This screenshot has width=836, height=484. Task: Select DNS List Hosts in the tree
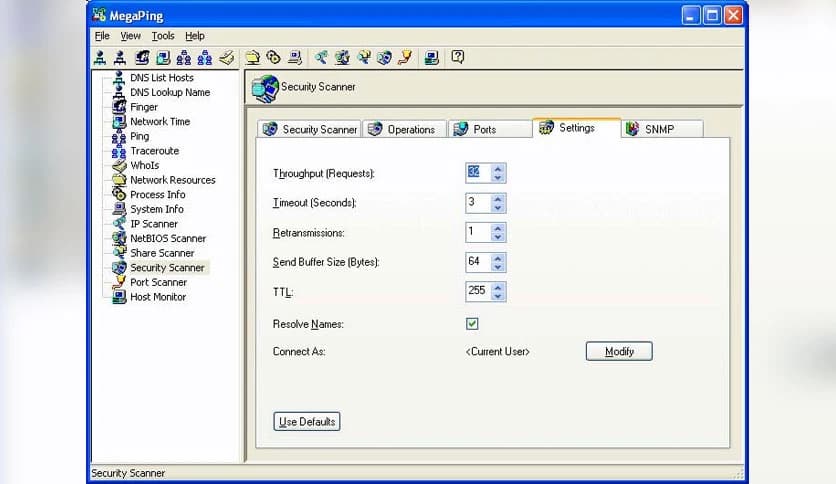(162, 78)
